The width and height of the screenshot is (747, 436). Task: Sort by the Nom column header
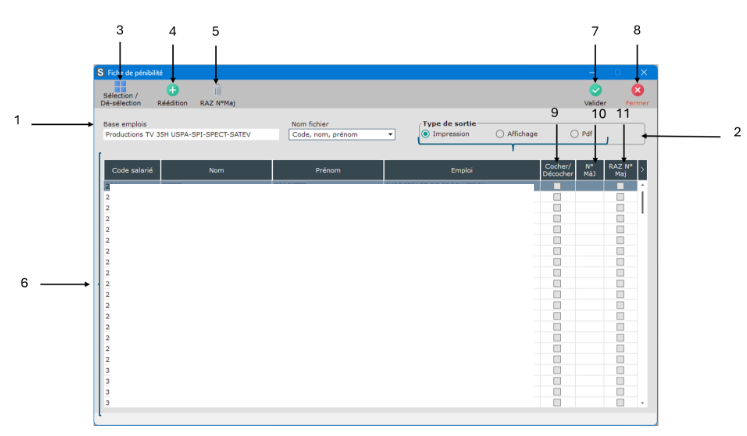click(x=216, y=171)
